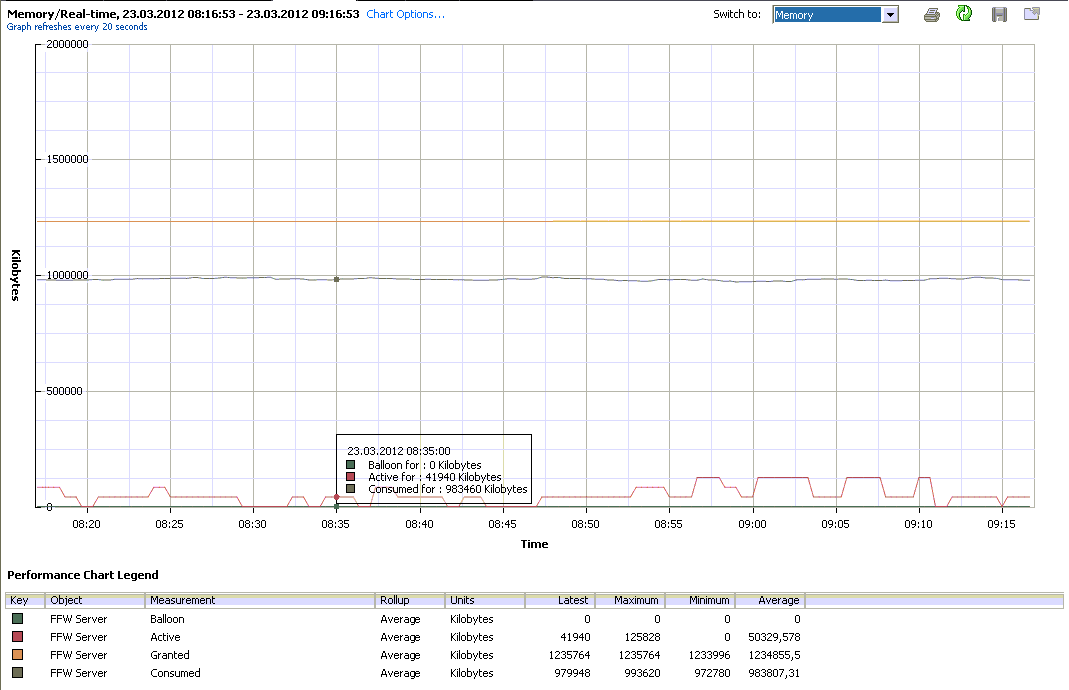Click the Consumed key color swatch

click(x=17, y=673)
